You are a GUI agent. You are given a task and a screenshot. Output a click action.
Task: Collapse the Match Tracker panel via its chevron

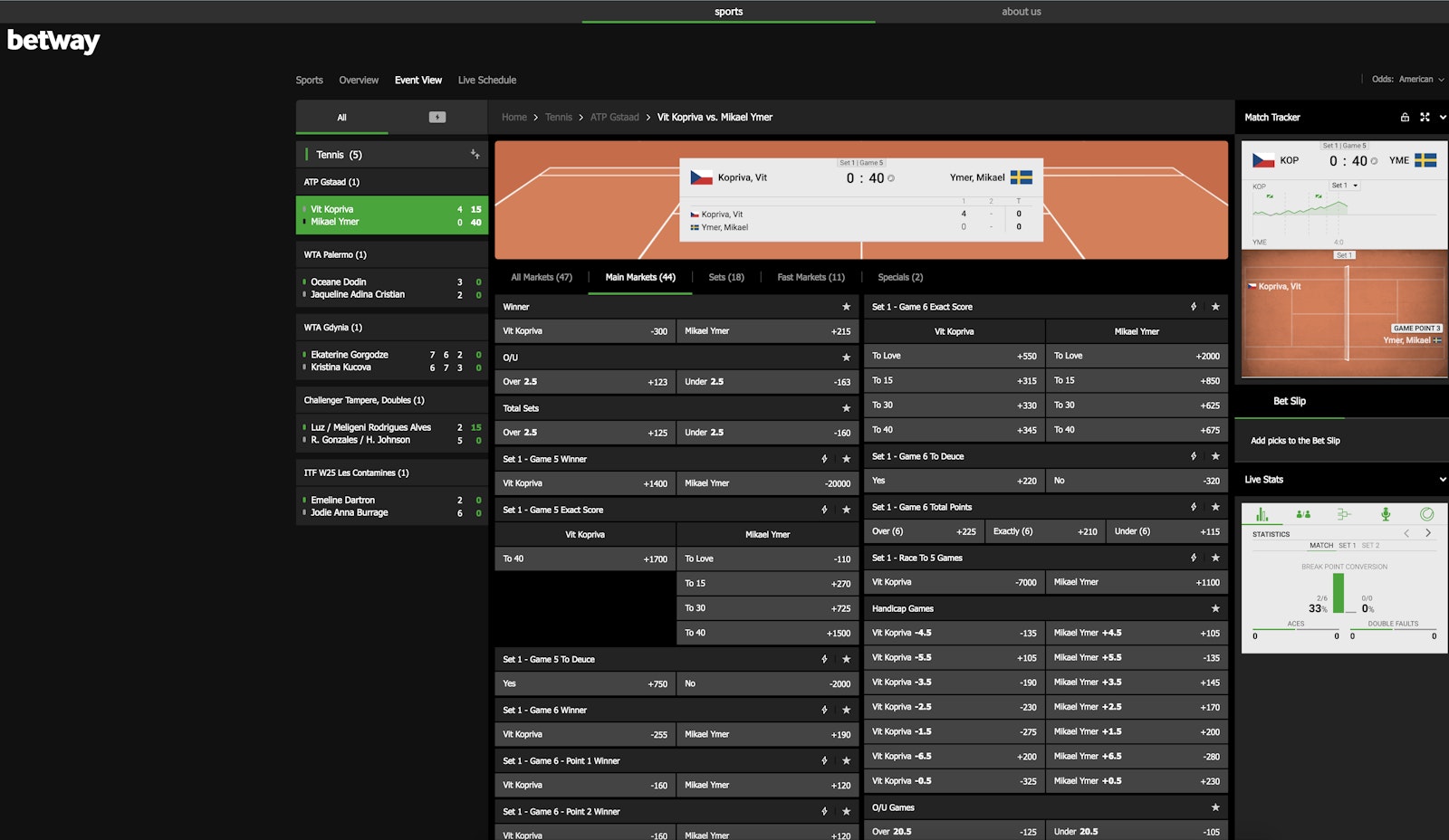click(x=1442, y=117)
